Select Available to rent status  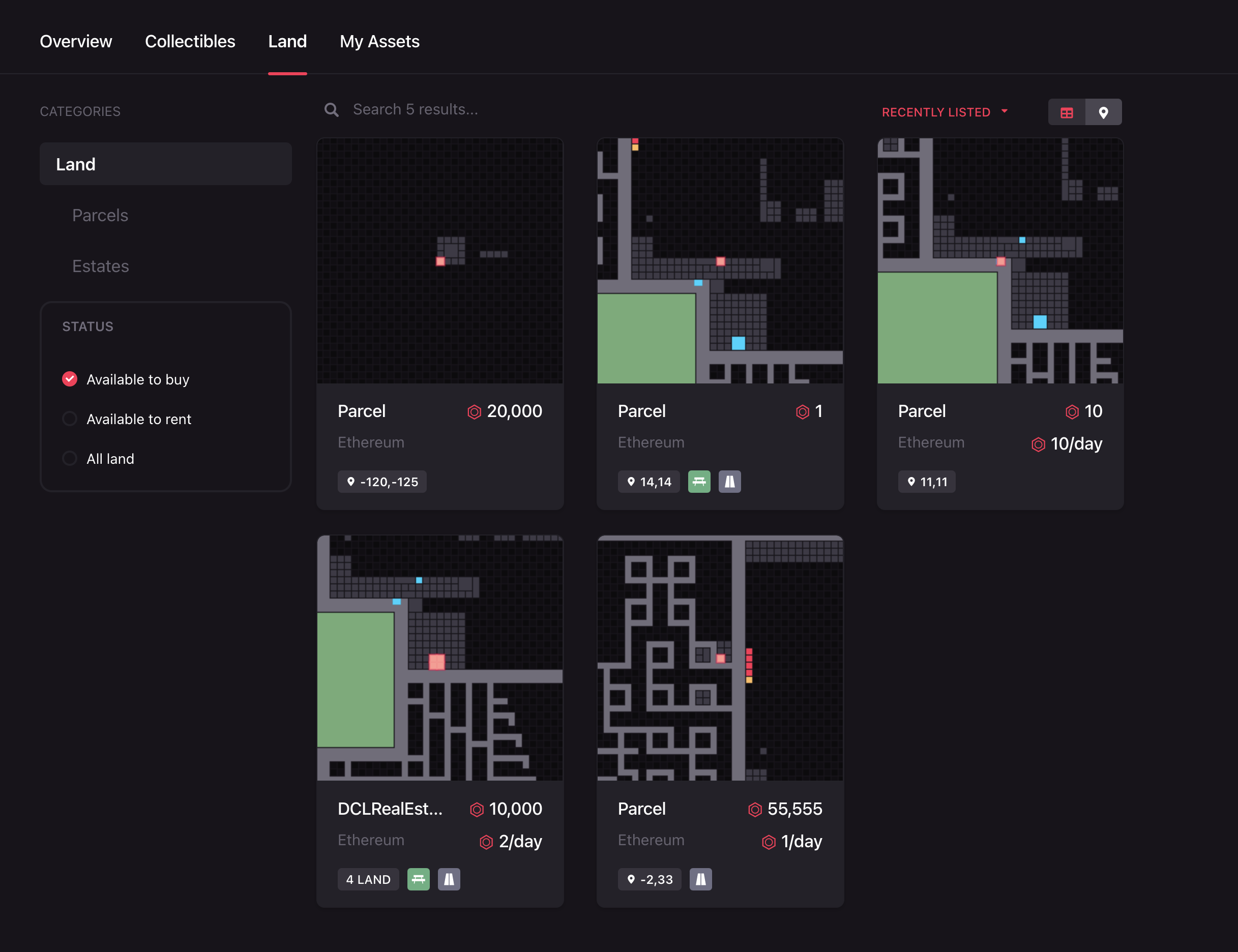click(70, 419)
